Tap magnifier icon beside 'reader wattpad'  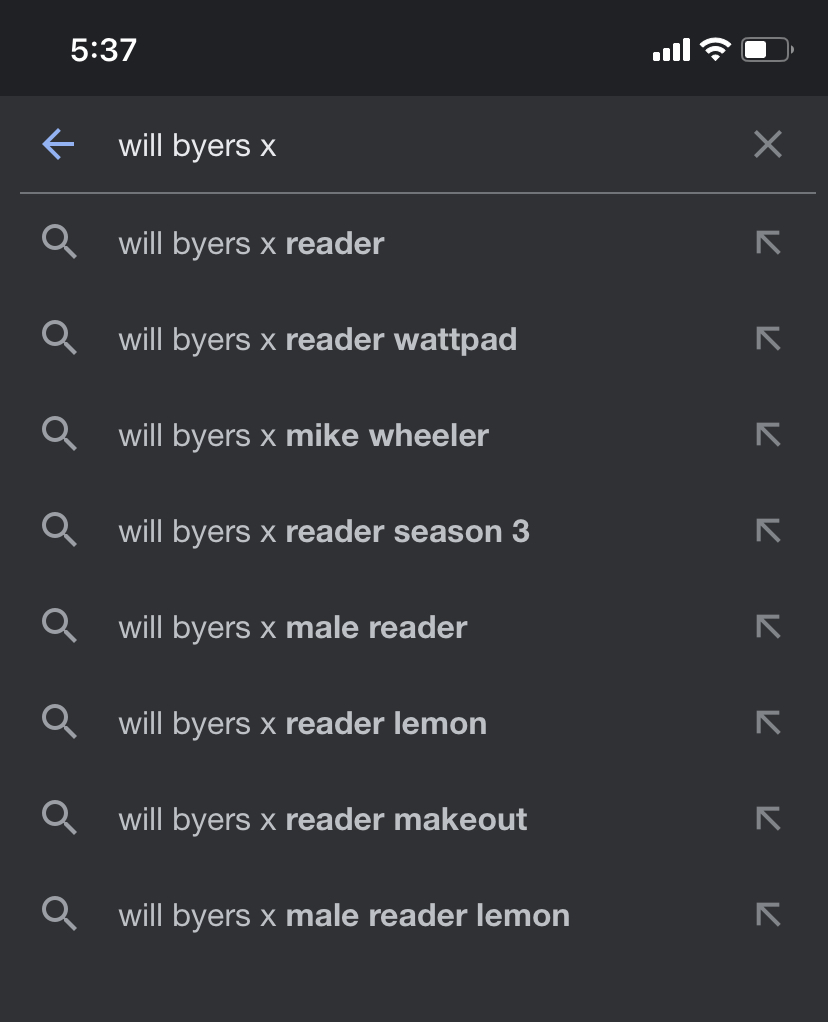pyautogui.click(x=60, y=339)
